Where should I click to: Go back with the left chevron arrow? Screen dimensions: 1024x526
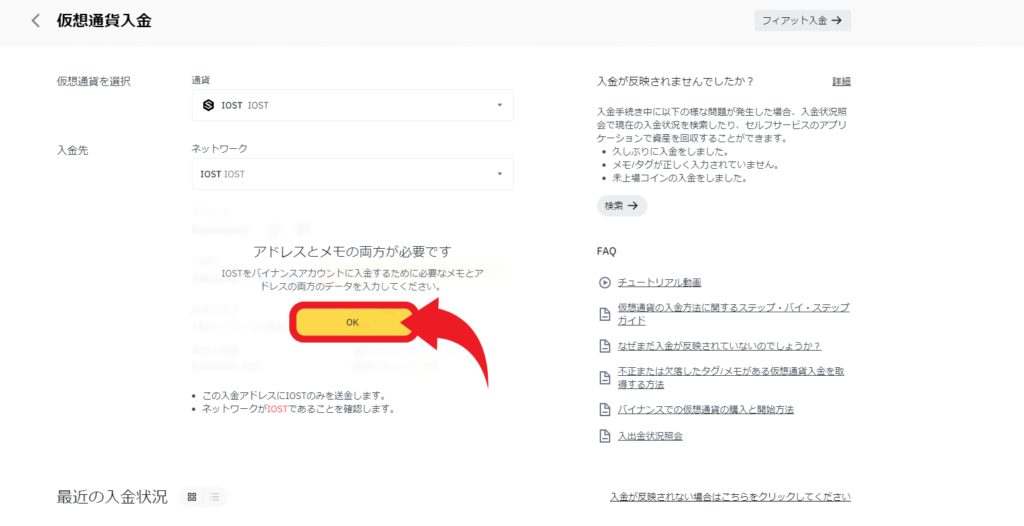coord(36,21)
